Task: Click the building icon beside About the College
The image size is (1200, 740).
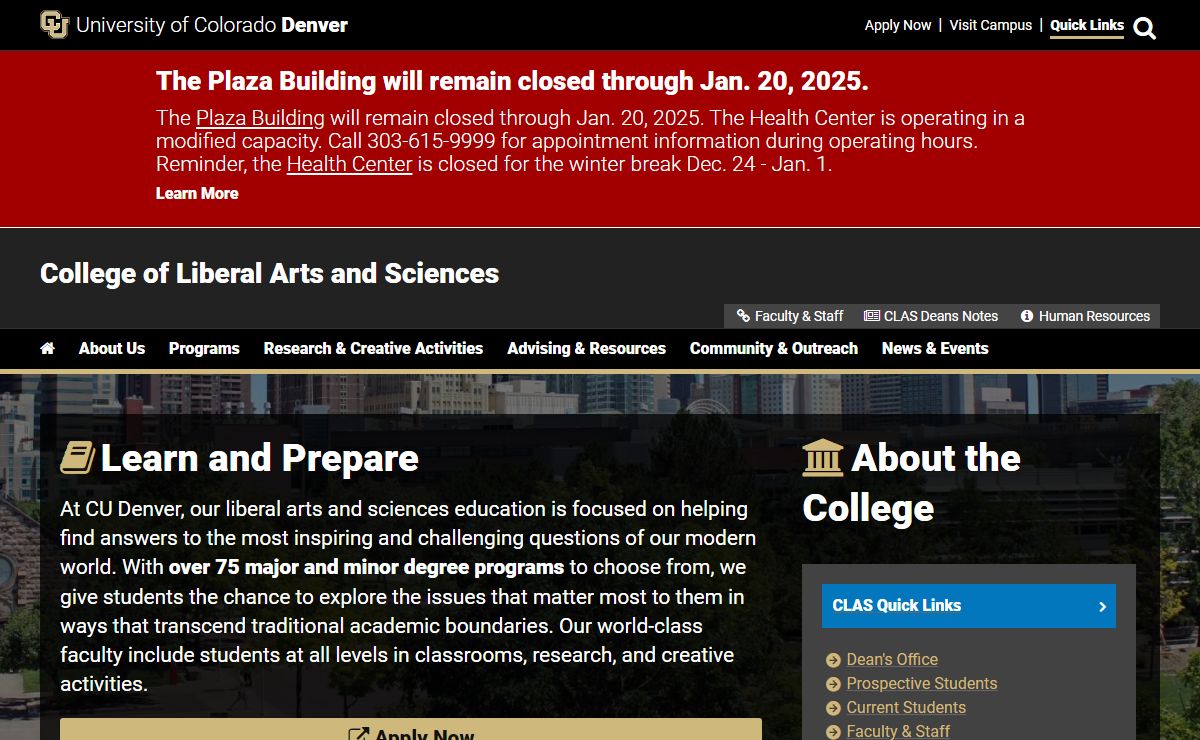Action: tap(823, 457)
